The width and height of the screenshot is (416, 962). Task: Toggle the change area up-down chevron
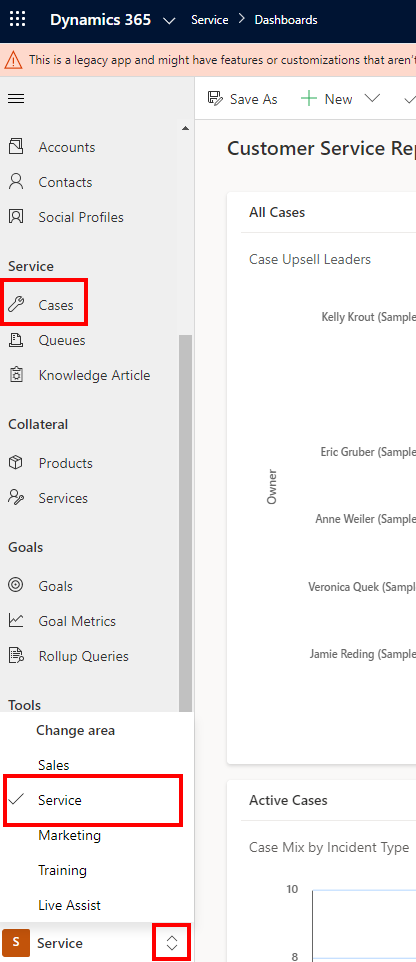pyautogui.click(x=172, y=943)
